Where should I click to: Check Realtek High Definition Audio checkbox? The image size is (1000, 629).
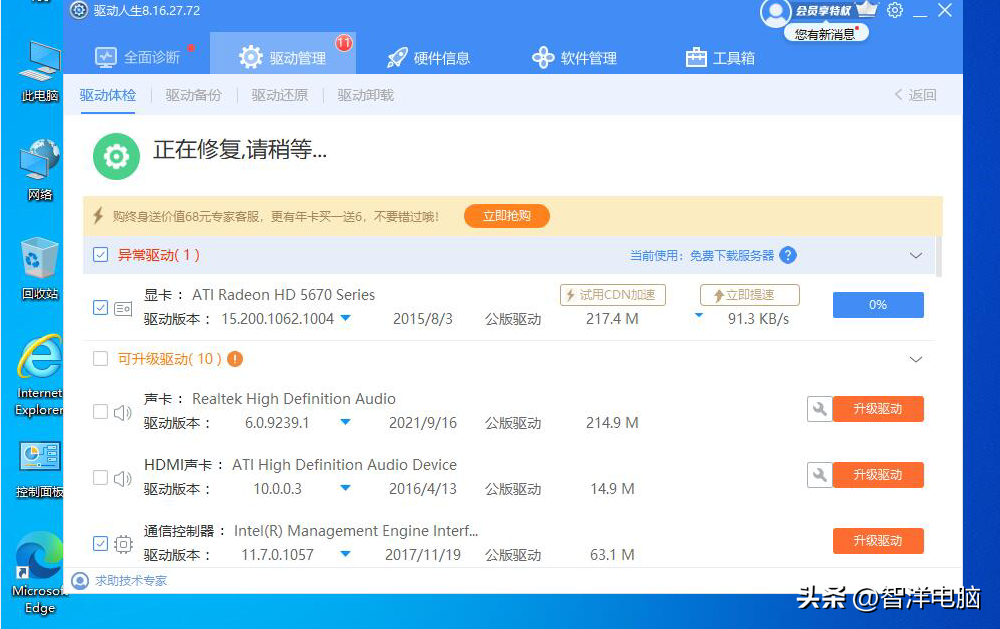[x=100, y=411]
